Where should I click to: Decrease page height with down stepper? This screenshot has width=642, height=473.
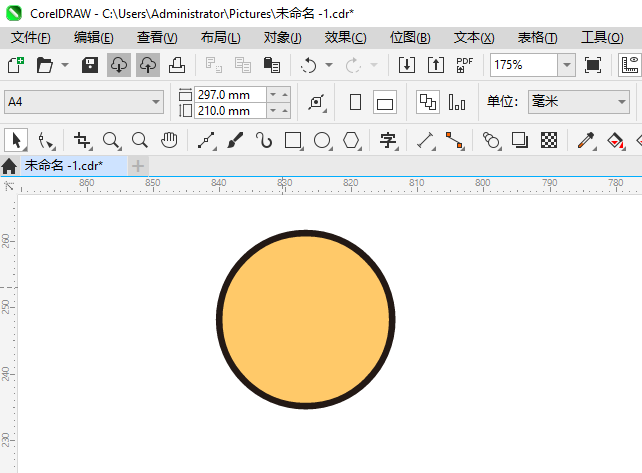(x=273, y=111)
